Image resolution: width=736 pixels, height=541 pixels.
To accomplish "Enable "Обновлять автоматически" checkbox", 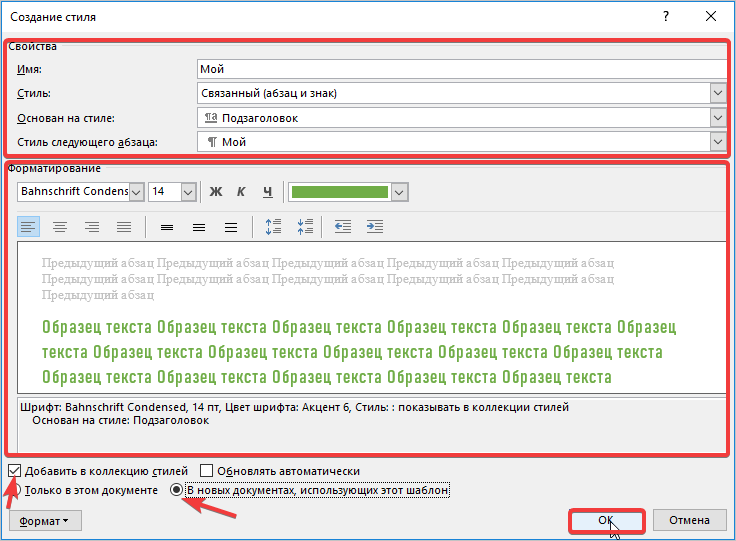I will pyautogui.click(x=206, y=471).
